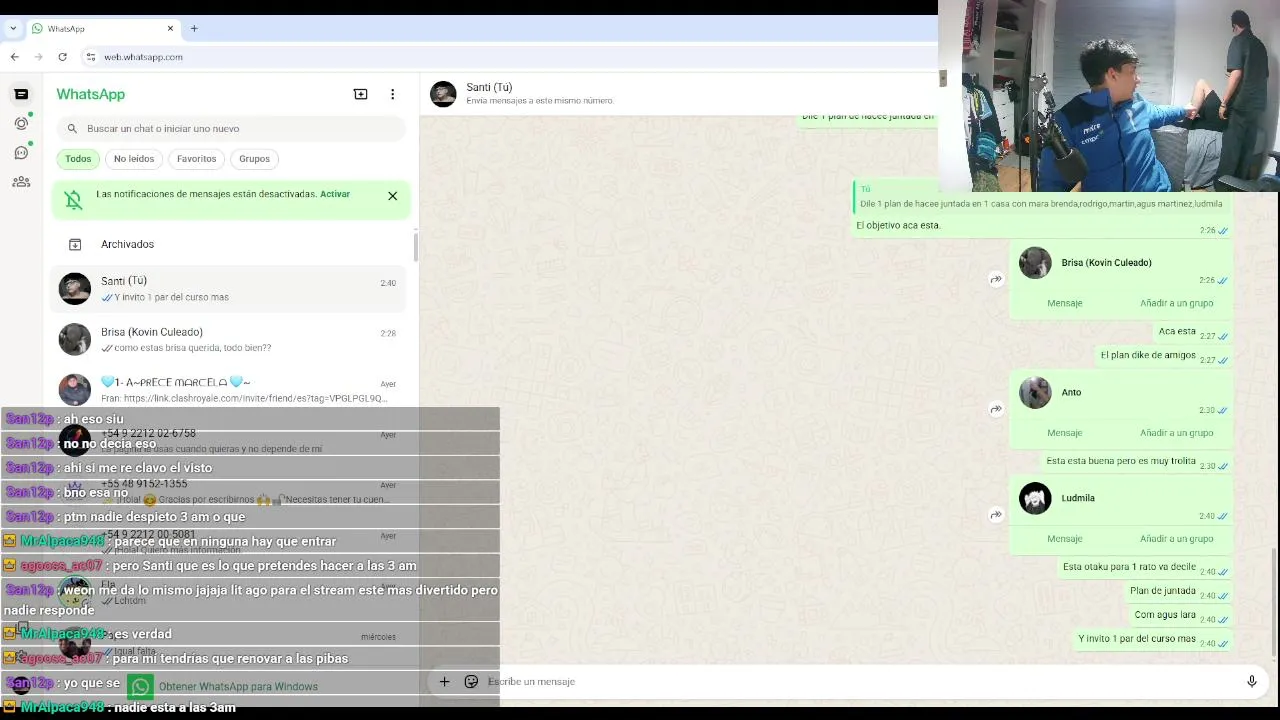This screenshot has width=1280, height=720.
Task: Select the 'Favoritos' filter tab
Action: (x=196, y=159)
